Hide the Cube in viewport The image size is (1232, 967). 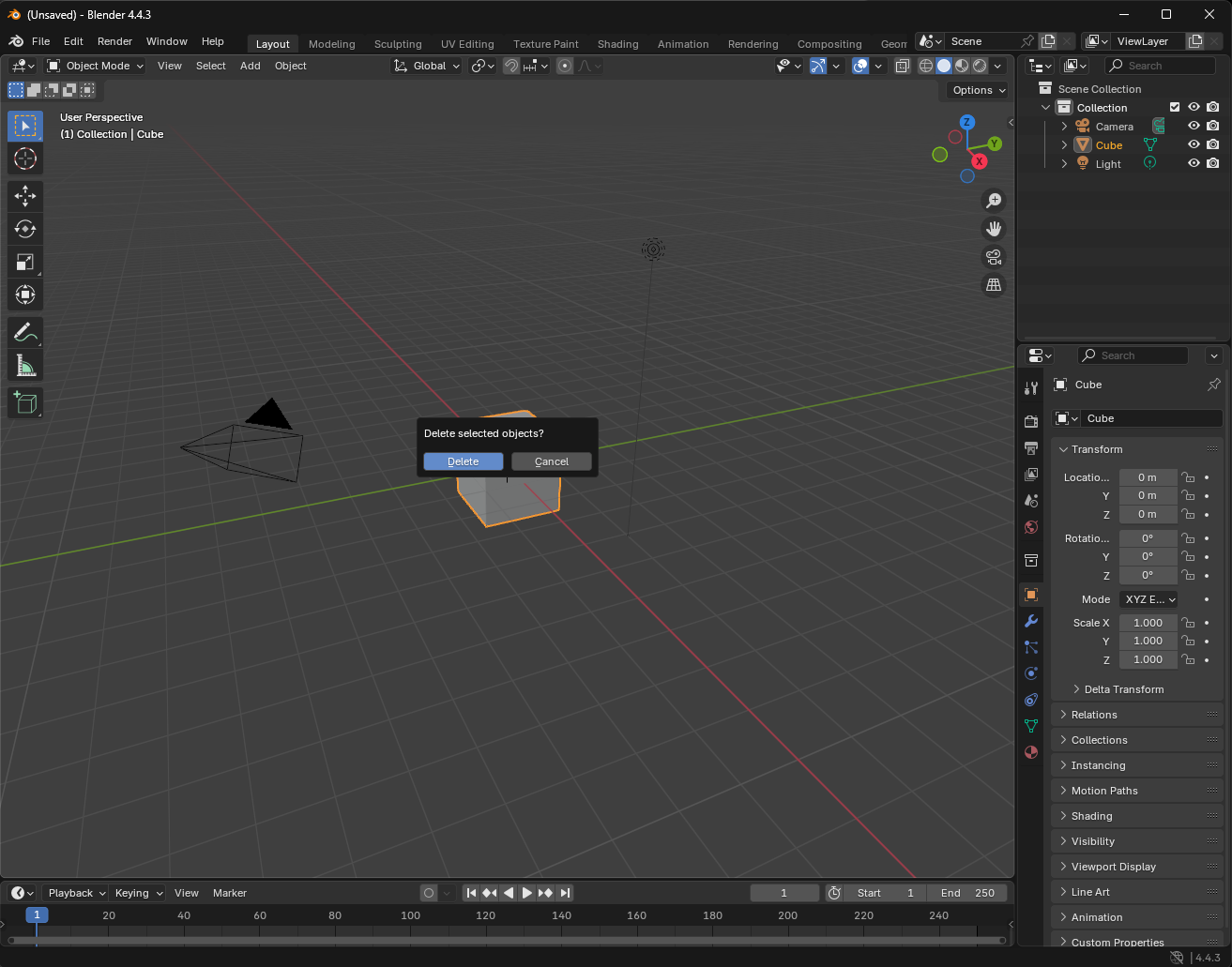pos(1194,145)
